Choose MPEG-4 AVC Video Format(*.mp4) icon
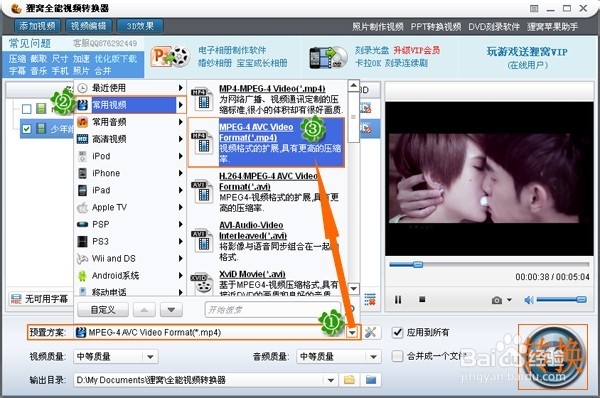The width and height of the screenshot is (600, 398). click(x=202, y=142)
